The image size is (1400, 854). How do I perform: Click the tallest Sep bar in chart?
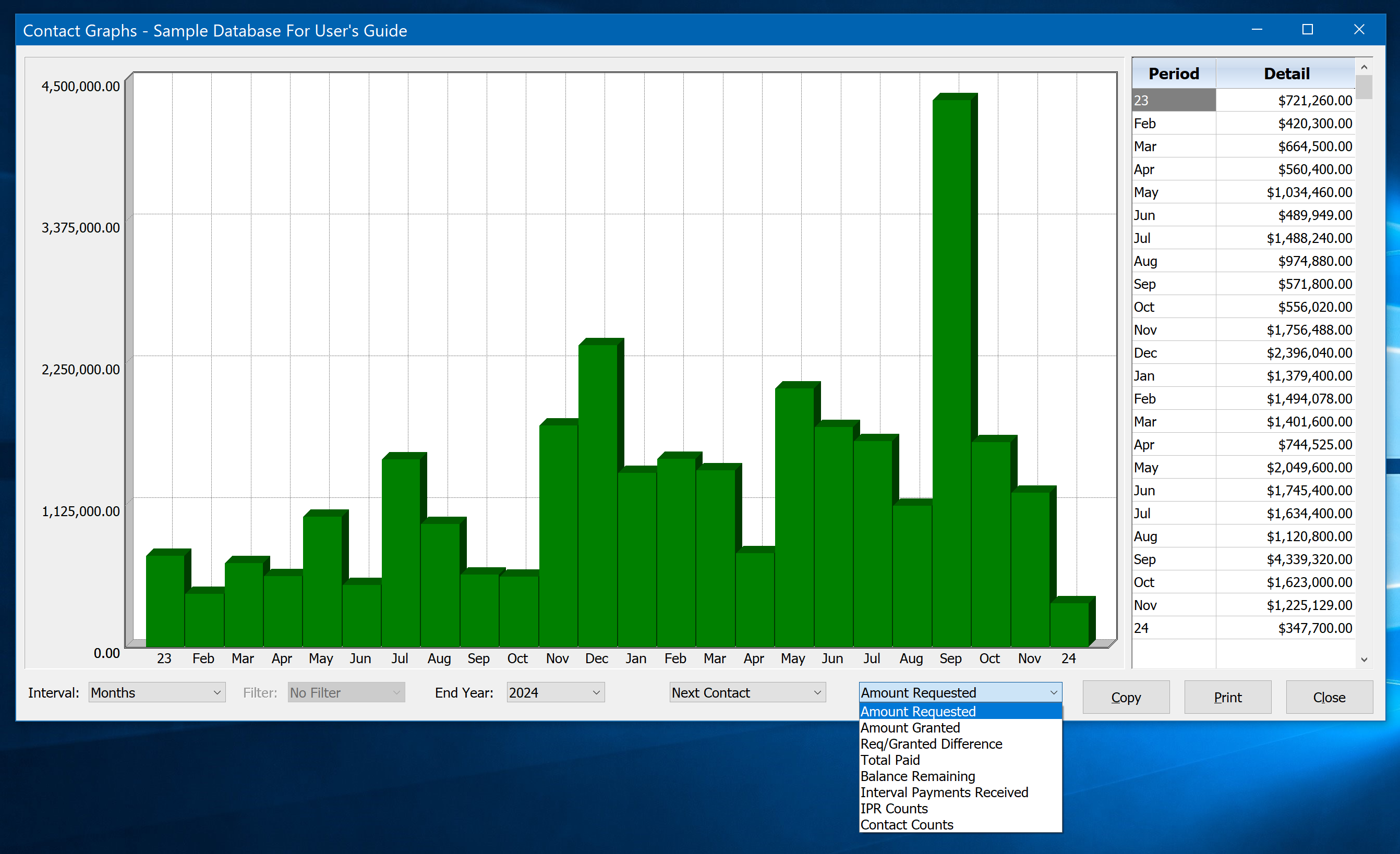(952, 372)
